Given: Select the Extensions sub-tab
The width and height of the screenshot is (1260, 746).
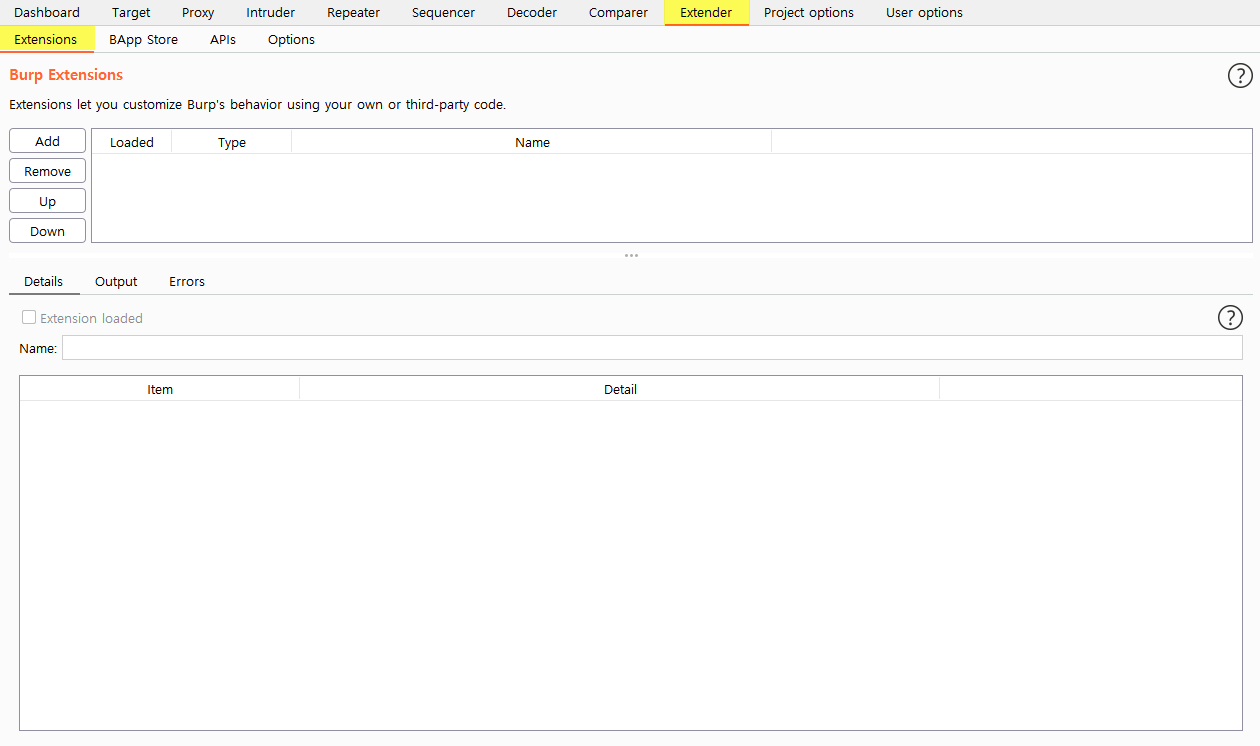Looking at the screenshot, I should 46,39.
